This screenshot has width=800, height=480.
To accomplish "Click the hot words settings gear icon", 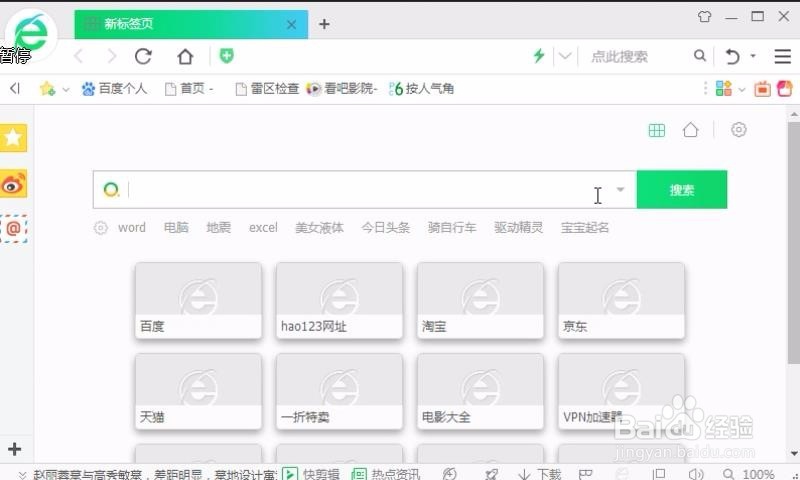I will pos(101,228).
